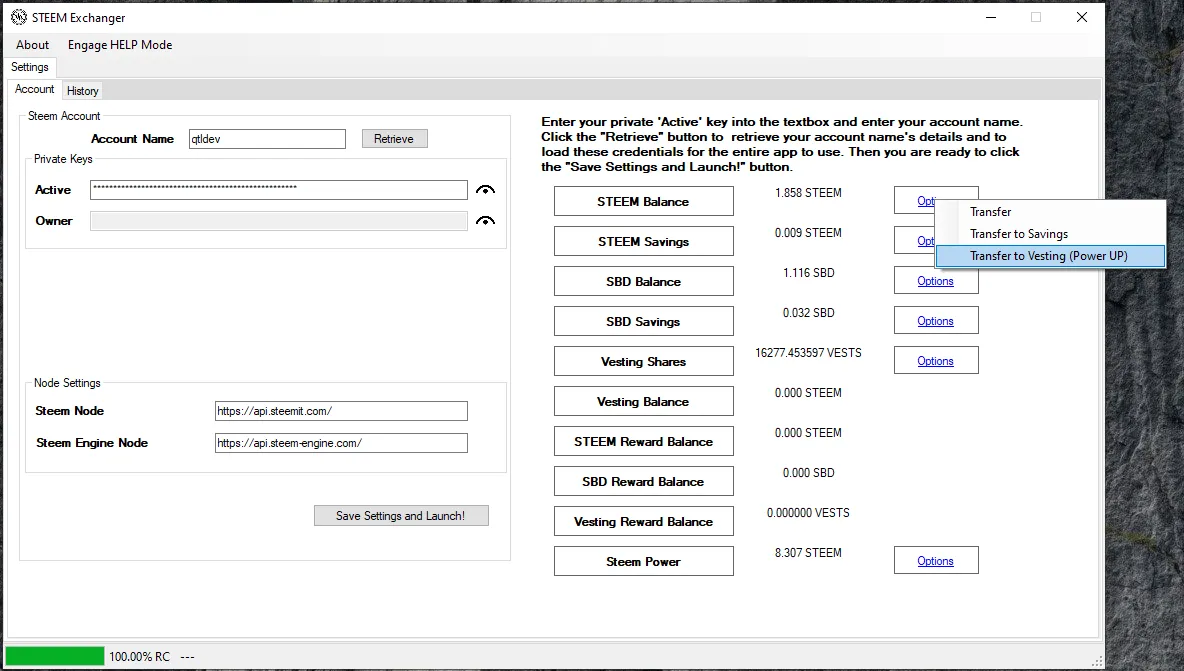Click the Vesting Balance button
1184x671 pixels.
tap(643, 402)
